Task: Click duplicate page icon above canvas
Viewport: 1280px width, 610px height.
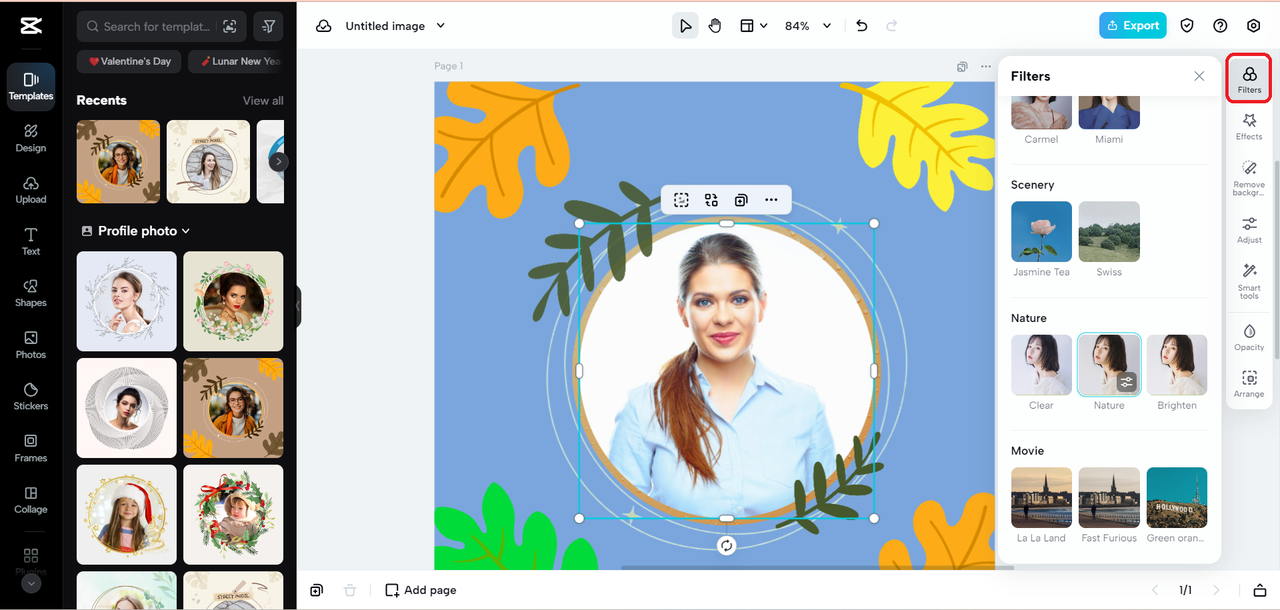Action: (962, 67)
